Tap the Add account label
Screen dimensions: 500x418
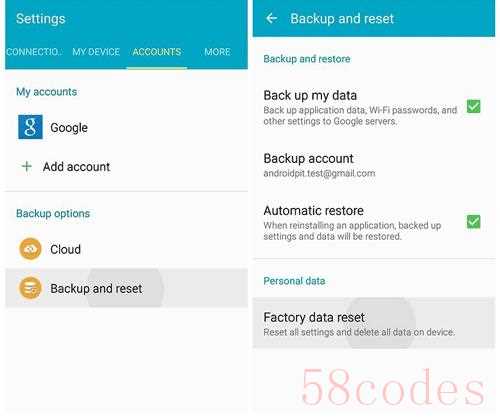(x=76, y=167)
